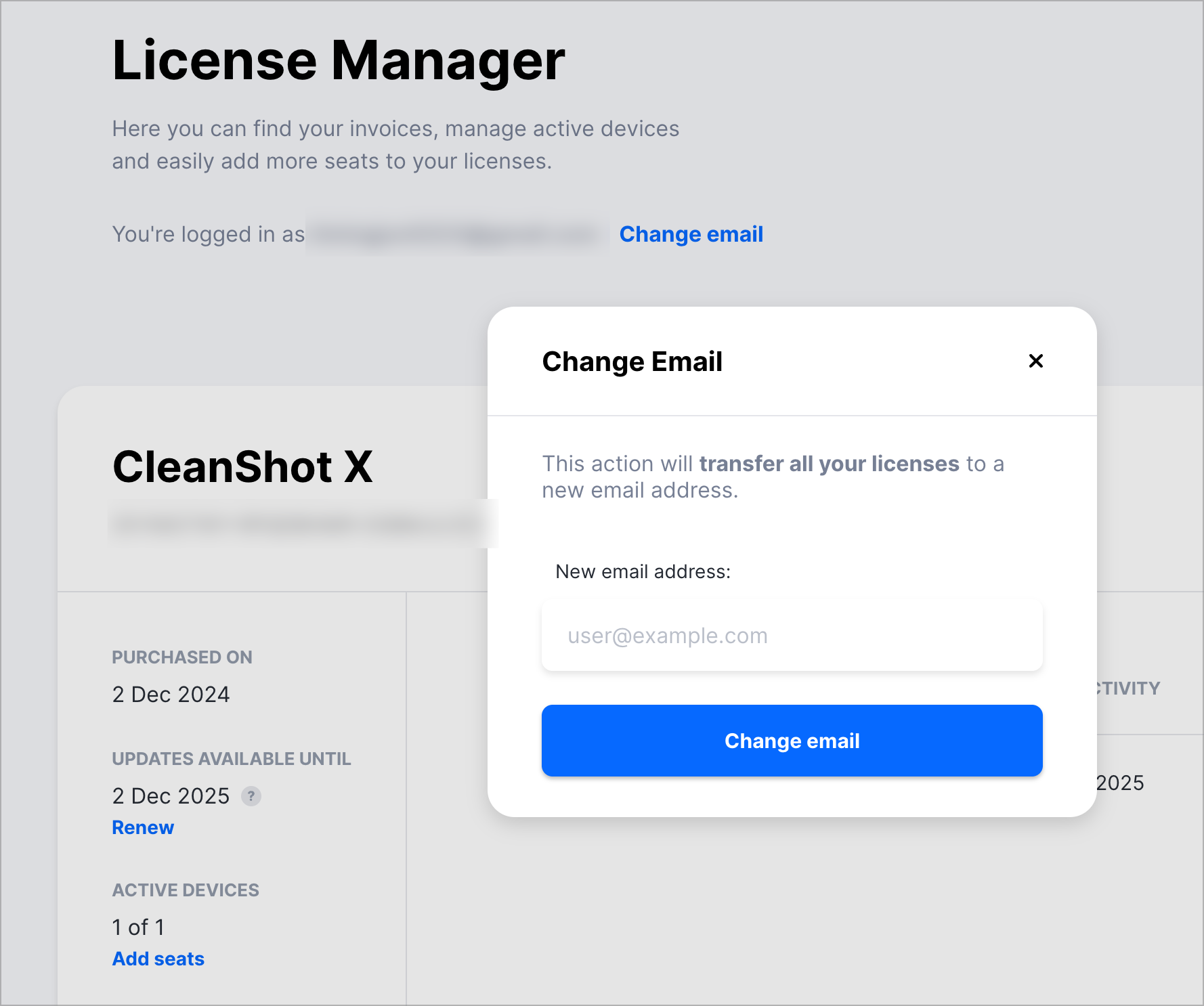The image size is (1204, 1006).
Task: Click the PURCHASED ON label
Action: click(x=182, y=657)
